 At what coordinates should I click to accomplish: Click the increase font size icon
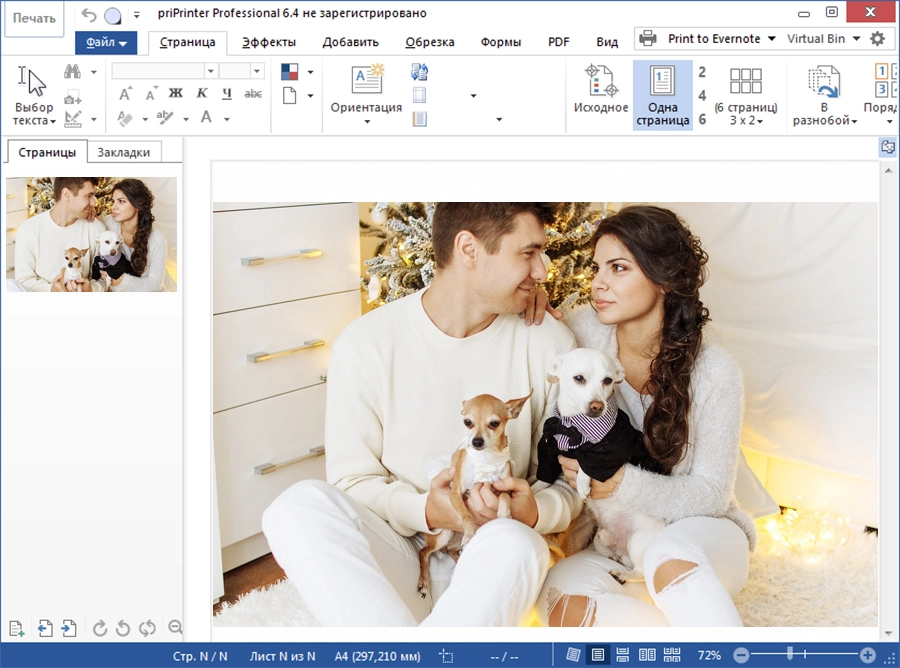click(125, 94)
